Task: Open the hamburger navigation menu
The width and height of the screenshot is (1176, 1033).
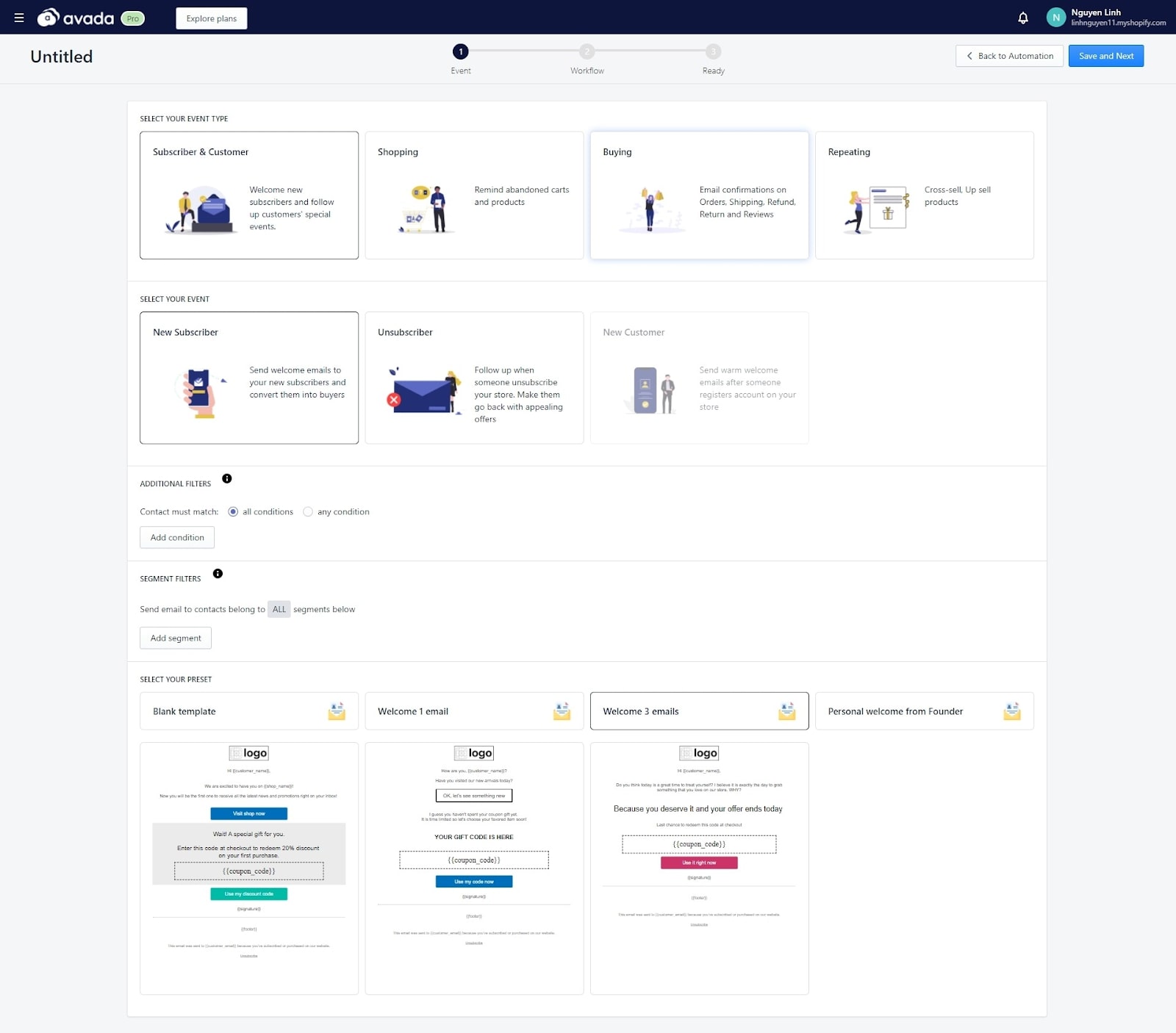Action: click(19, 18)
